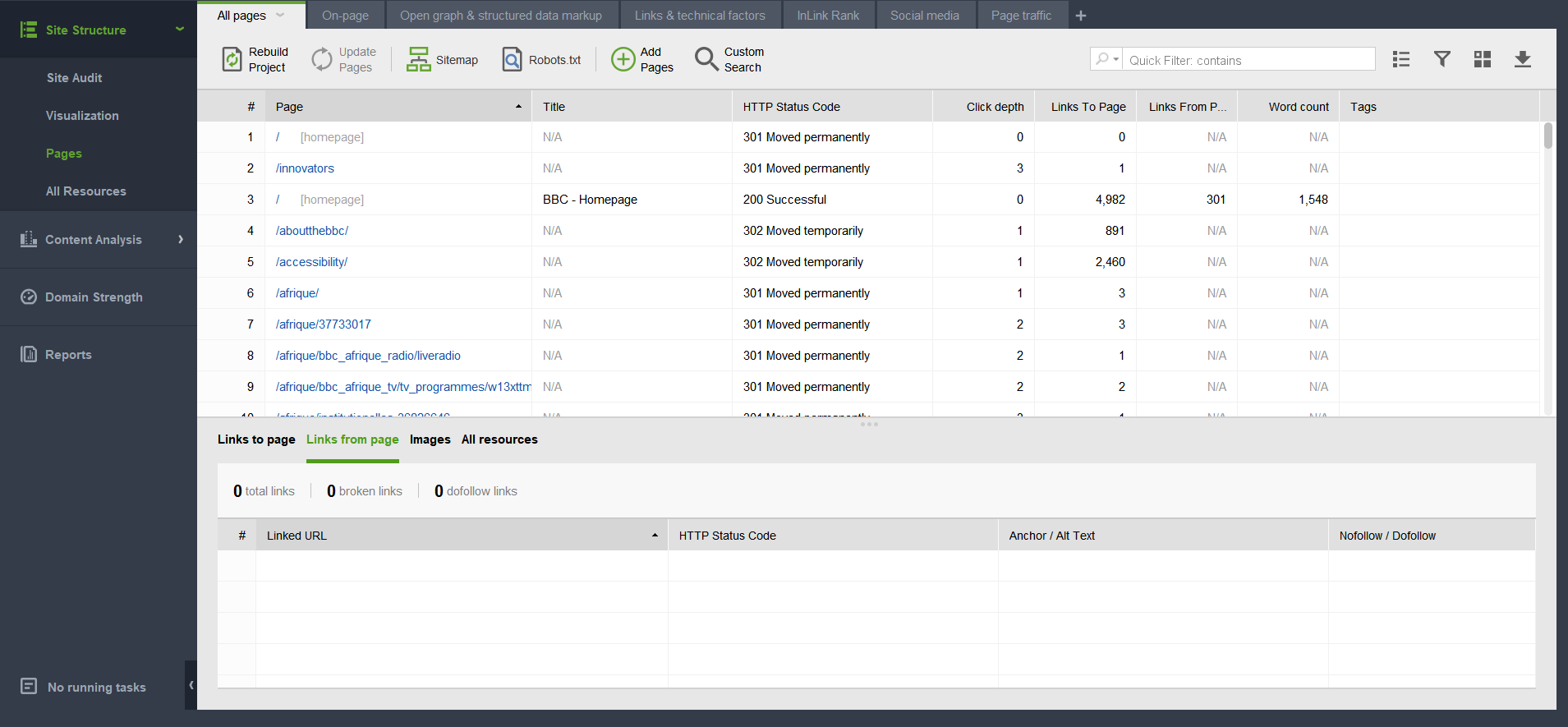1568x727 pixels.
Task: Click the Add Pages plus icon
Action: [623, 59]
